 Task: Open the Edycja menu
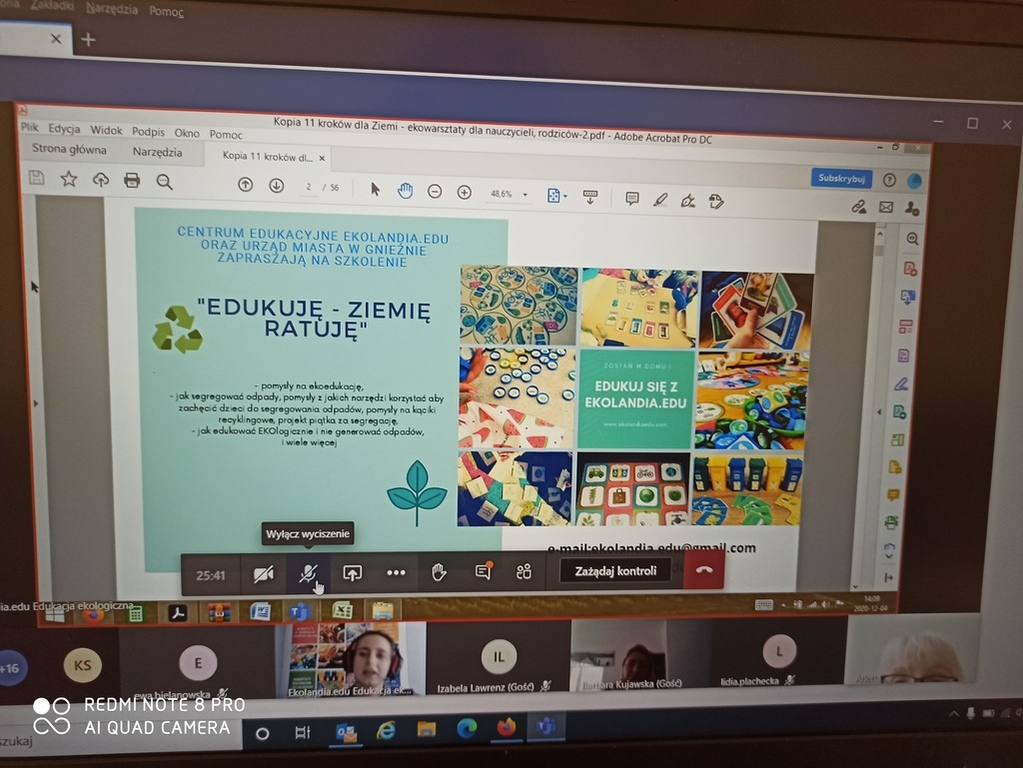pyautogui.click(x=64, y=129)
